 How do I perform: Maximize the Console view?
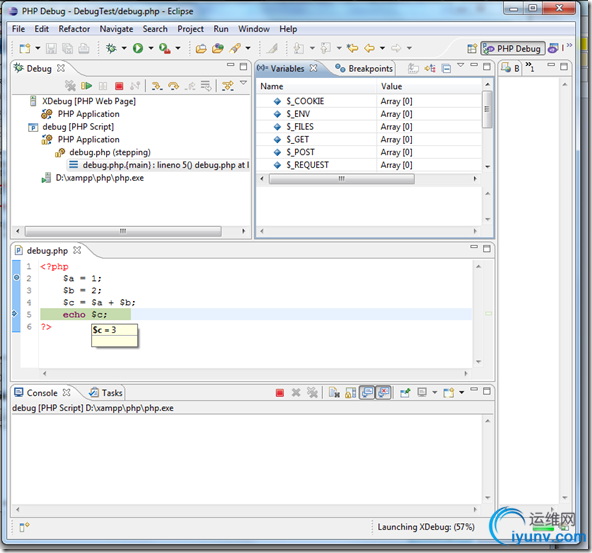[x=487, y=391]
